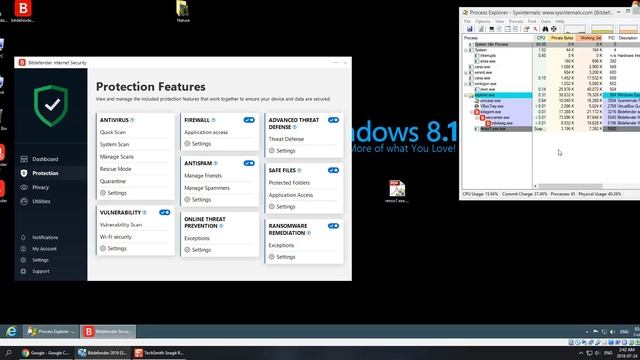Disable Advanced Threat Defense switch
This screenshot has height=360, width=640.
coord(333,120)
